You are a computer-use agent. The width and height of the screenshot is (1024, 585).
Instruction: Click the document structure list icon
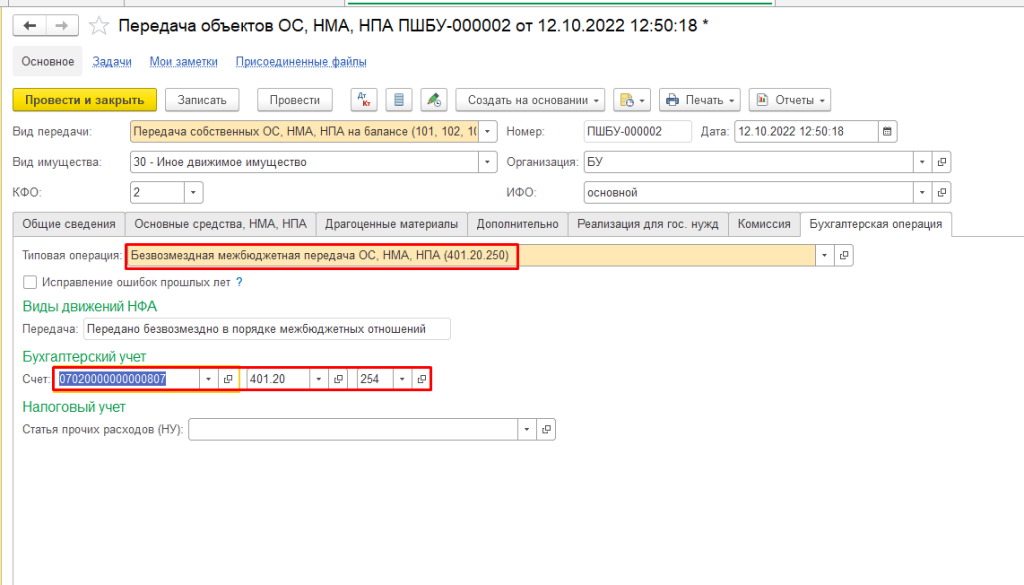click(399, 100)
